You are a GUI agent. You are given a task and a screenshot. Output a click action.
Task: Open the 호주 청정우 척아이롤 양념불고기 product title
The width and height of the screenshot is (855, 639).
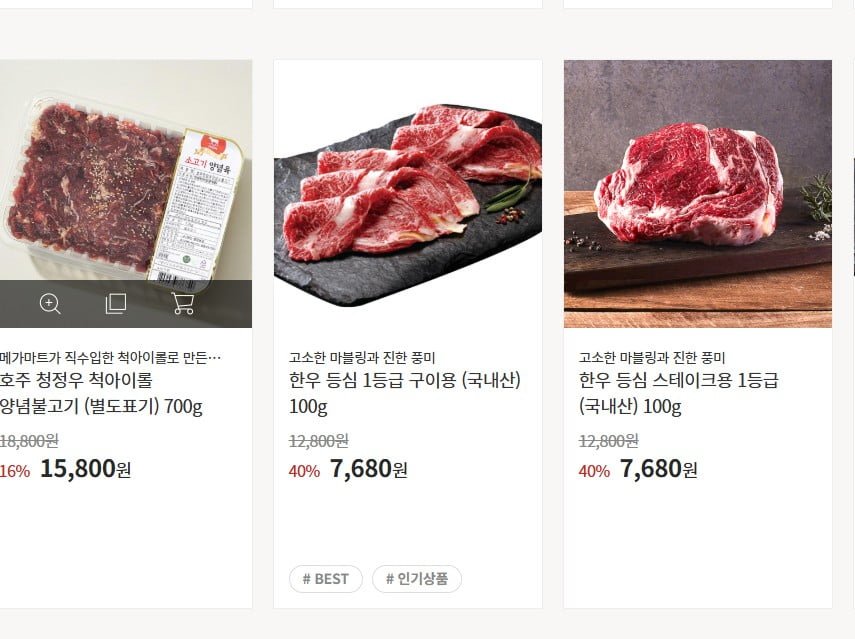tap(100, 393)
